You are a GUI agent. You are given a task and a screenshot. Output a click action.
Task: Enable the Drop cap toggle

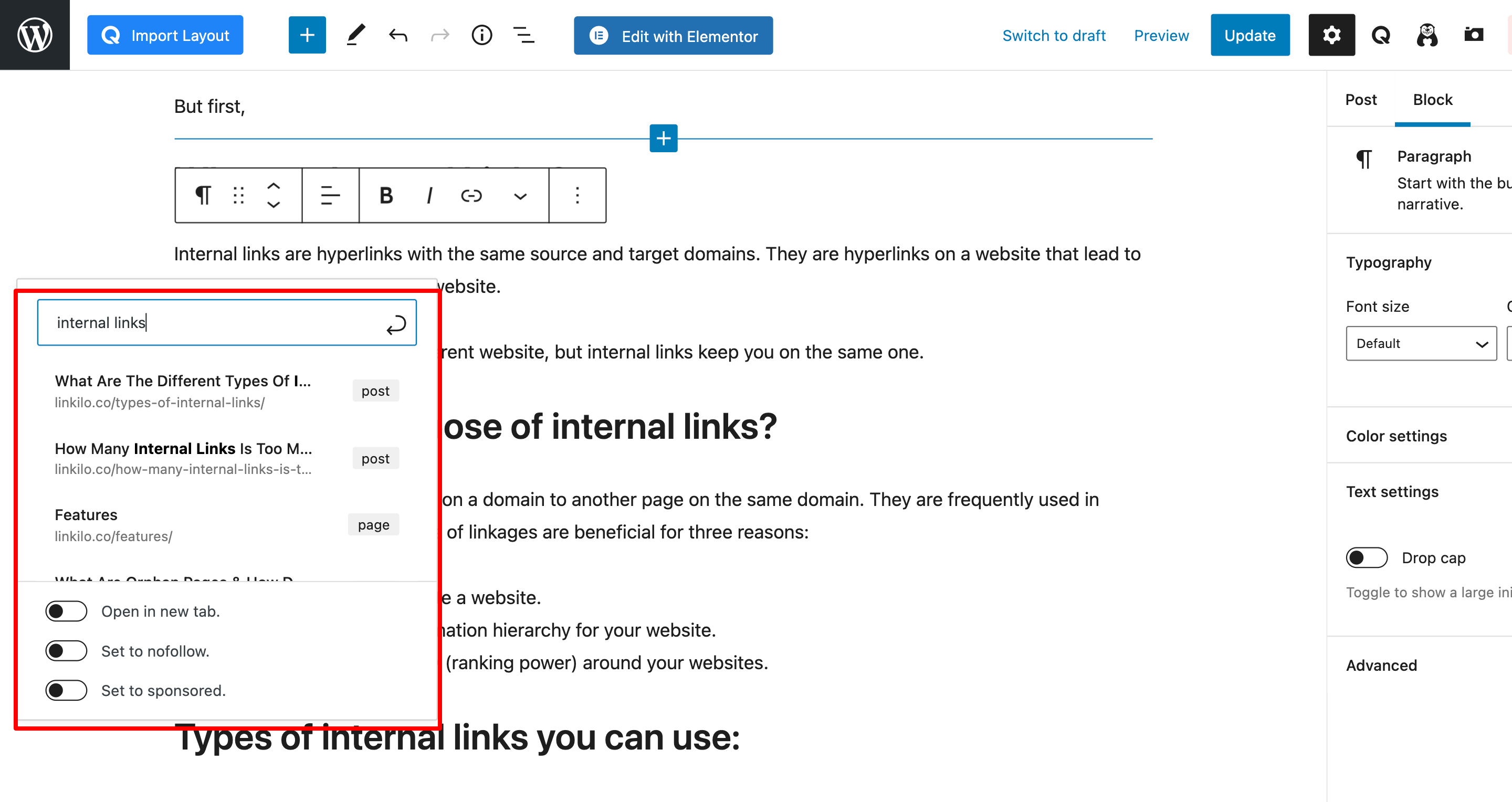click(1367, 557)
